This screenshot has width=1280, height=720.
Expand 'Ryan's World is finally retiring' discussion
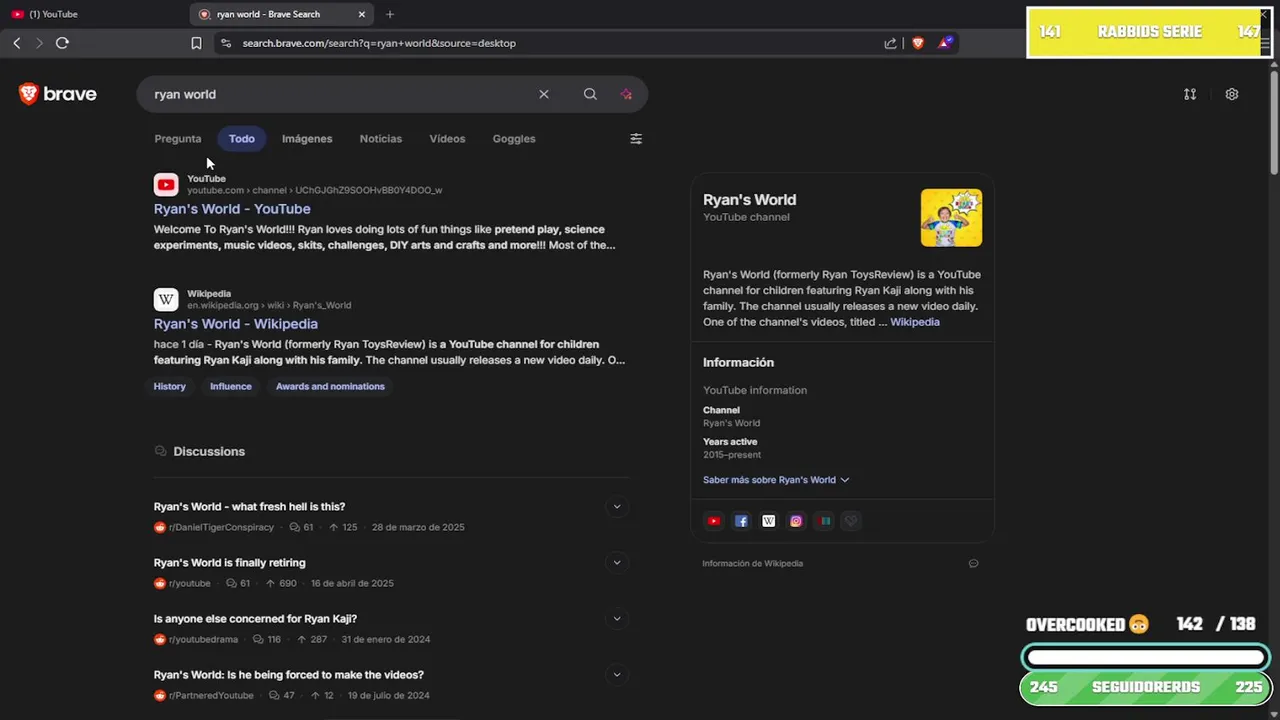[x=617, y=563]
